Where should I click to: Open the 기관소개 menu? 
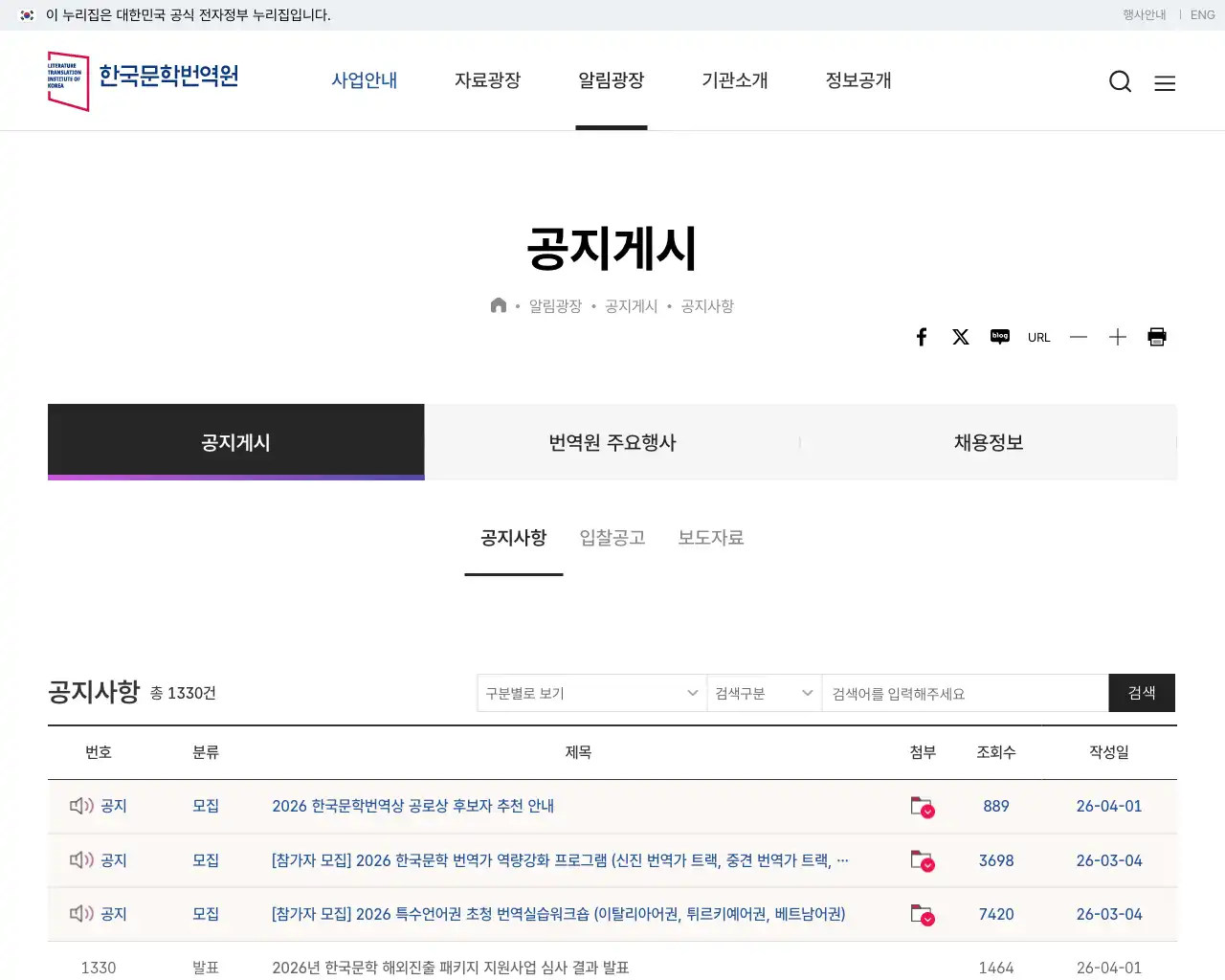(x=735, y=81)
